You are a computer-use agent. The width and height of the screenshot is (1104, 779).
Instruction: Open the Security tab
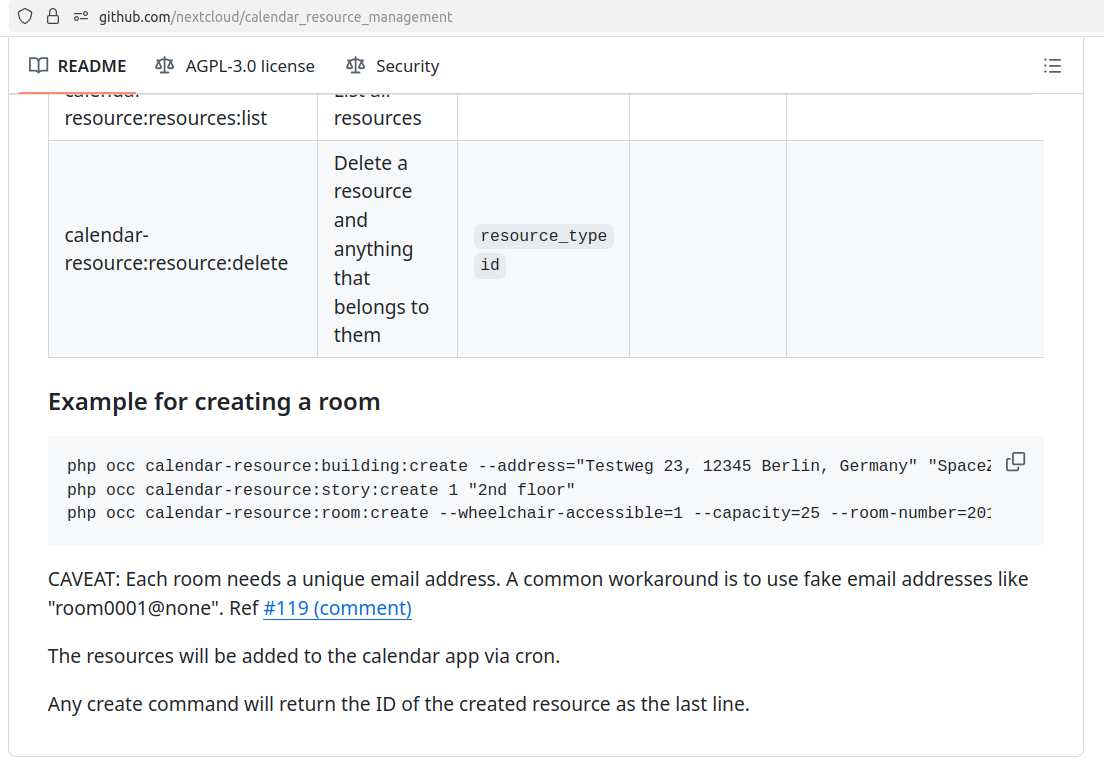(393, 66)
